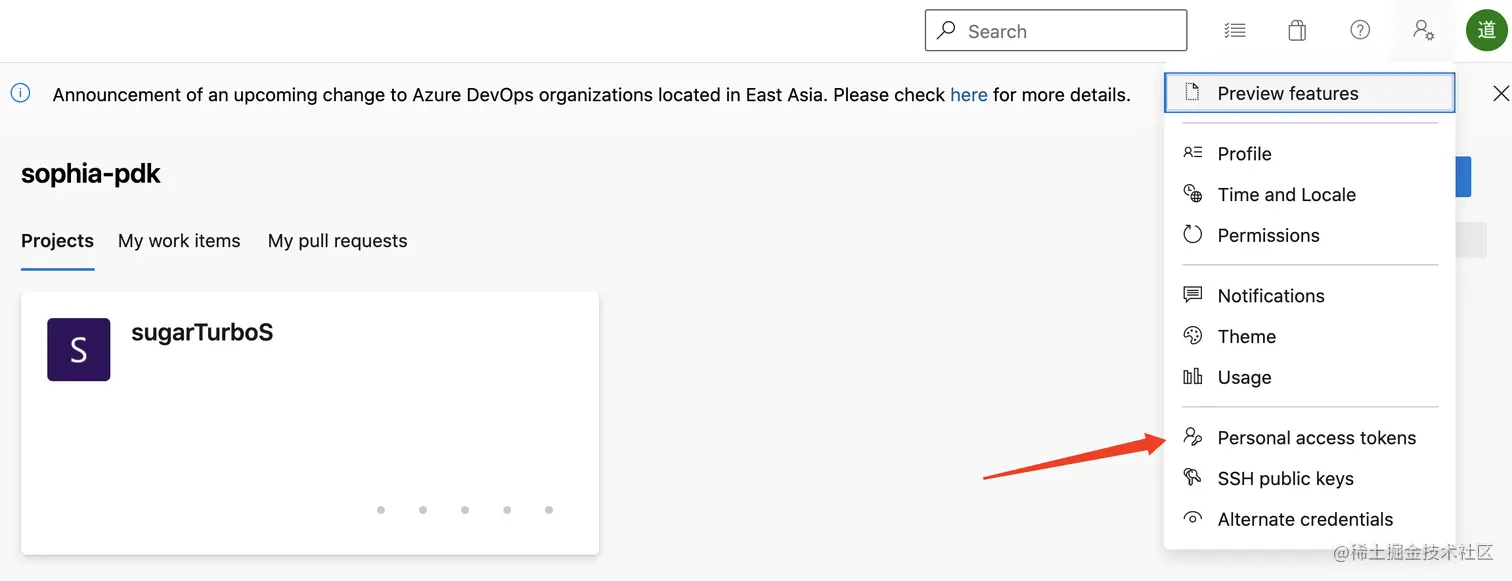The height and width of the screenshot is (581, 1512).
Task: Open the sugarTurboS purple S tile
Action: 78,349
